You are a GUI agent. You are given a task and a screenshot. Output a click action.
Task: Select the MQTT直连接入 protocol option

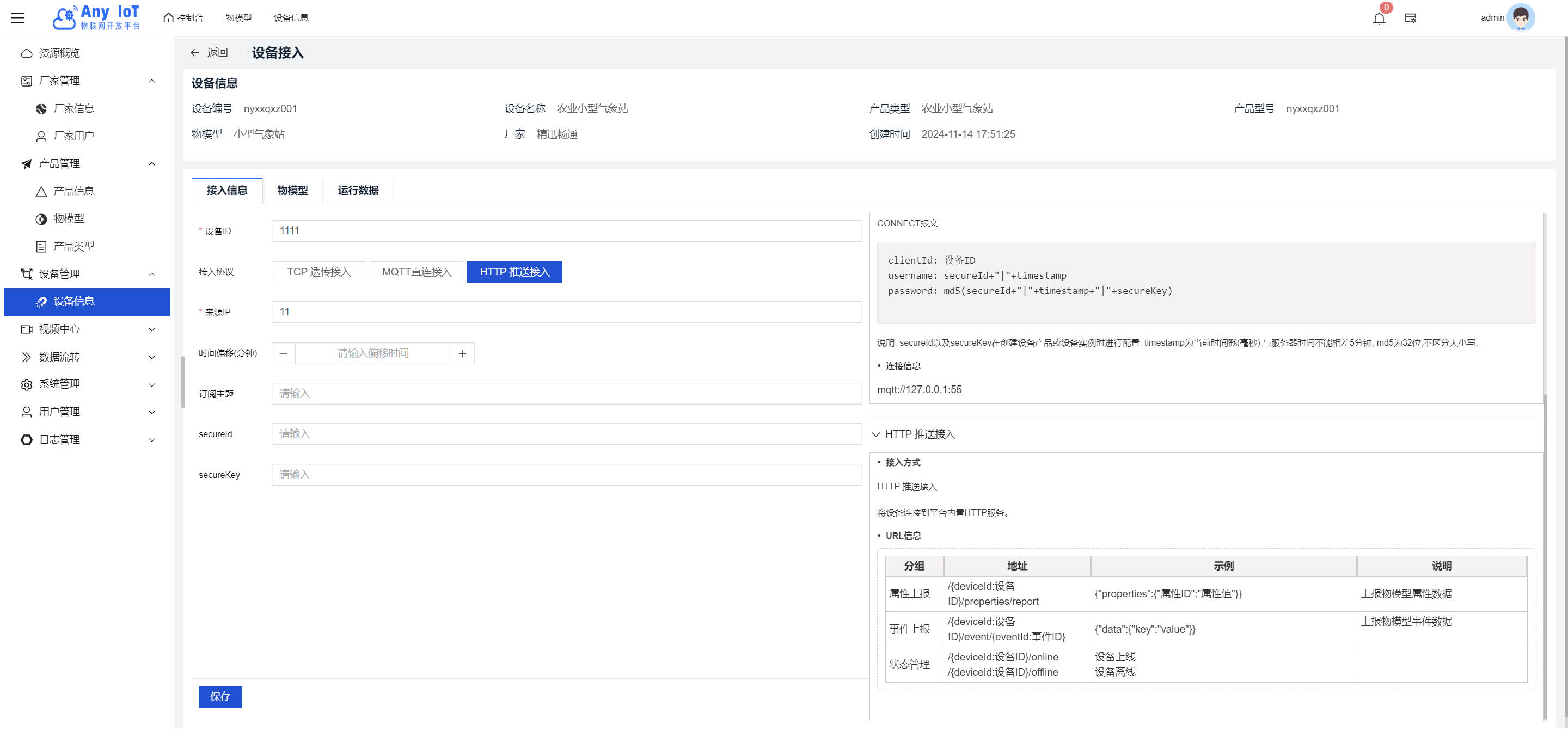tap(416, 272)
